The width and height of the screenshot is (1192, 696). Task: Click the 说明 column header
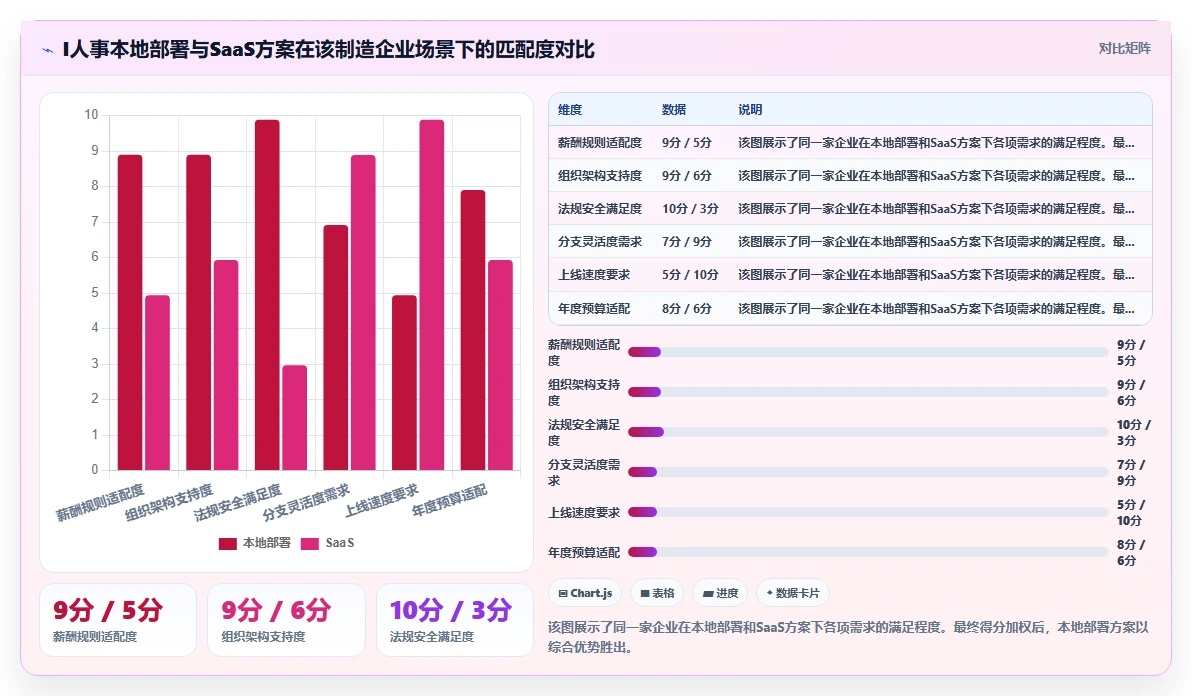(x=750, y=109)
